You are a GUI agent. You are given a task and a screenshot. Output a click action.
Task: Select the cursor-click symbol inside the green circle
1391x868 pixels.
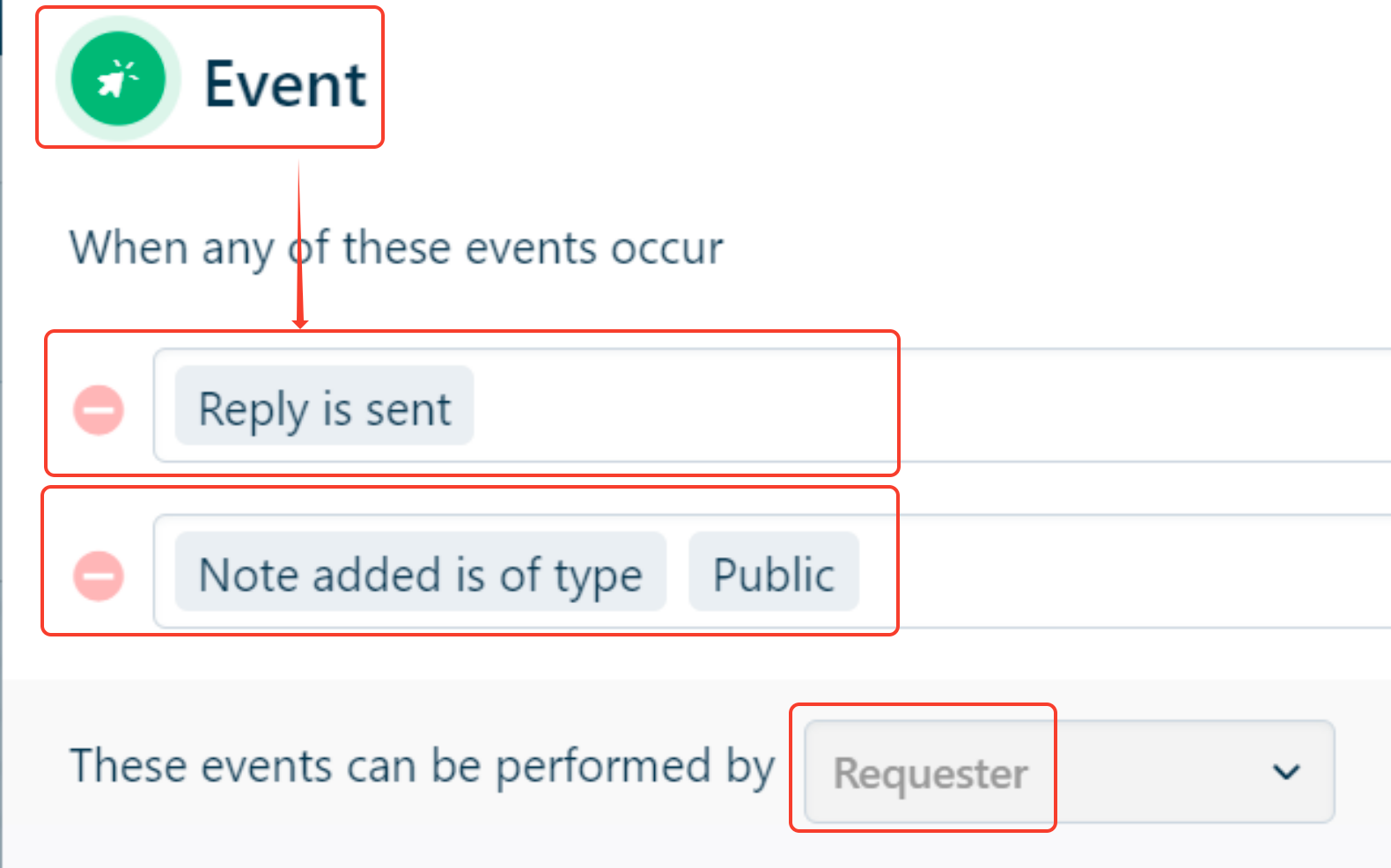(119, 78)
